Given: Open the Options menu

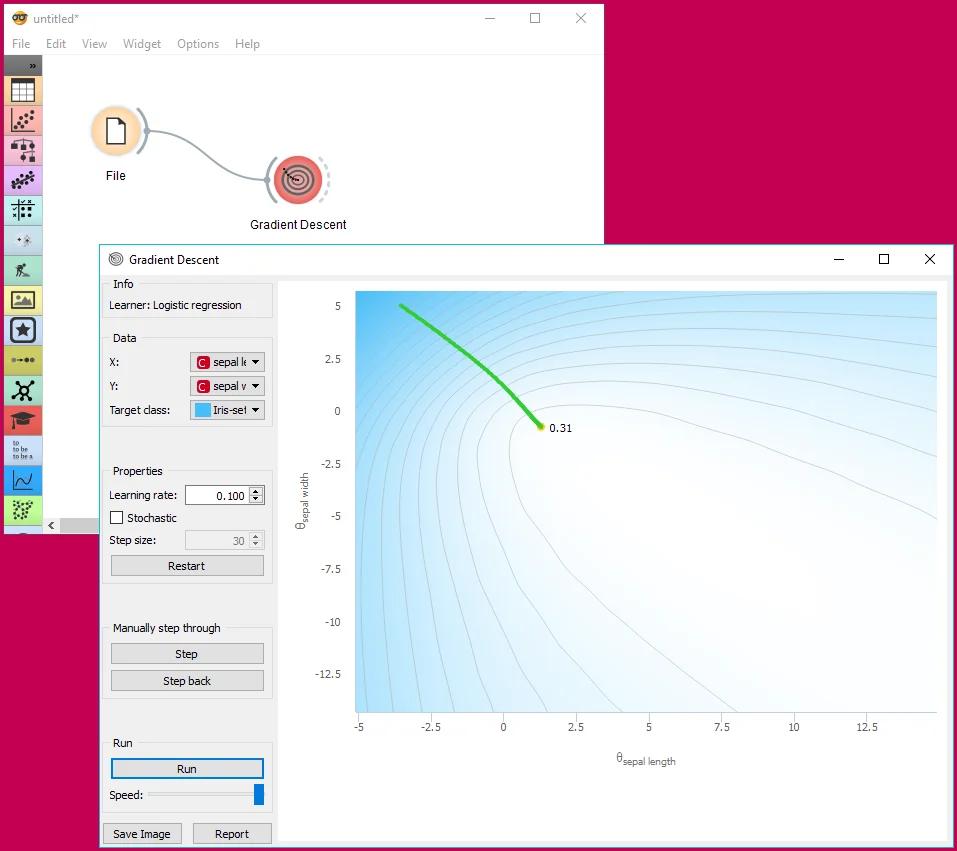Looking at the screenshot, I should pos(198,44).
